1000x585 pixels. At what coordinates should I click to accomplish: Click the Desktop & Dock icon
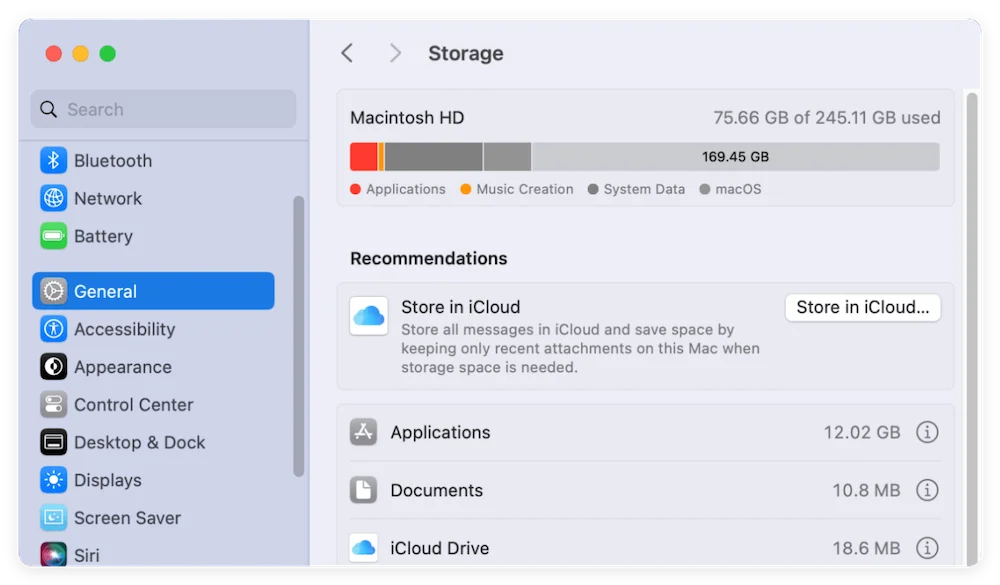pyautogui.click(x=54, y=442)
